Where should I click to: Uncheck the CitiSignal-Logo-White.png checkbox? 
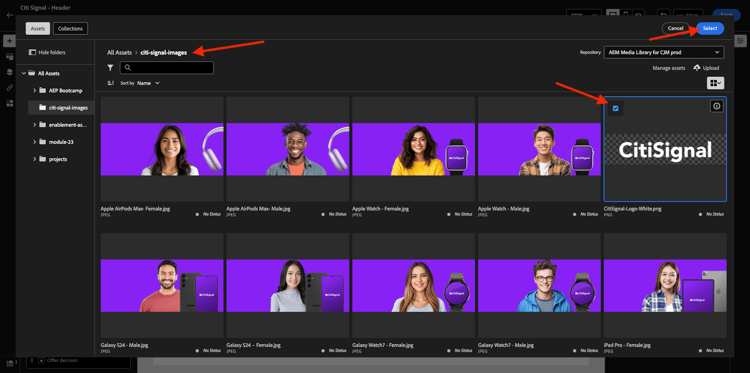(x=616, y=108)
